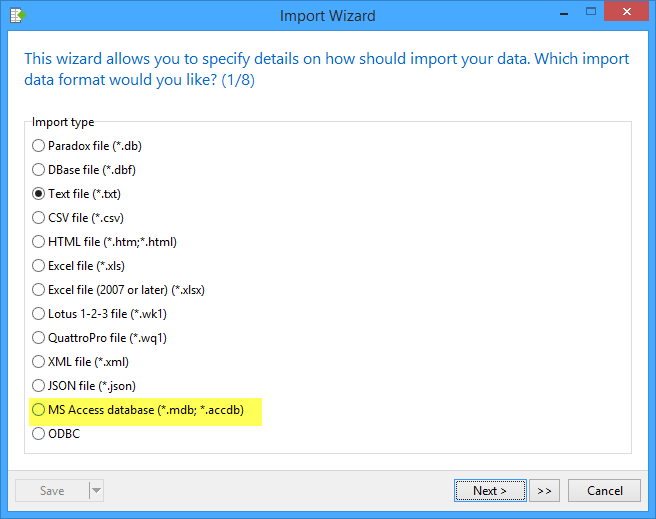Choose MS Access database (*.mdb; *.accdb)
This screenshot has height=519, width=656.
[x=39, y=410]
